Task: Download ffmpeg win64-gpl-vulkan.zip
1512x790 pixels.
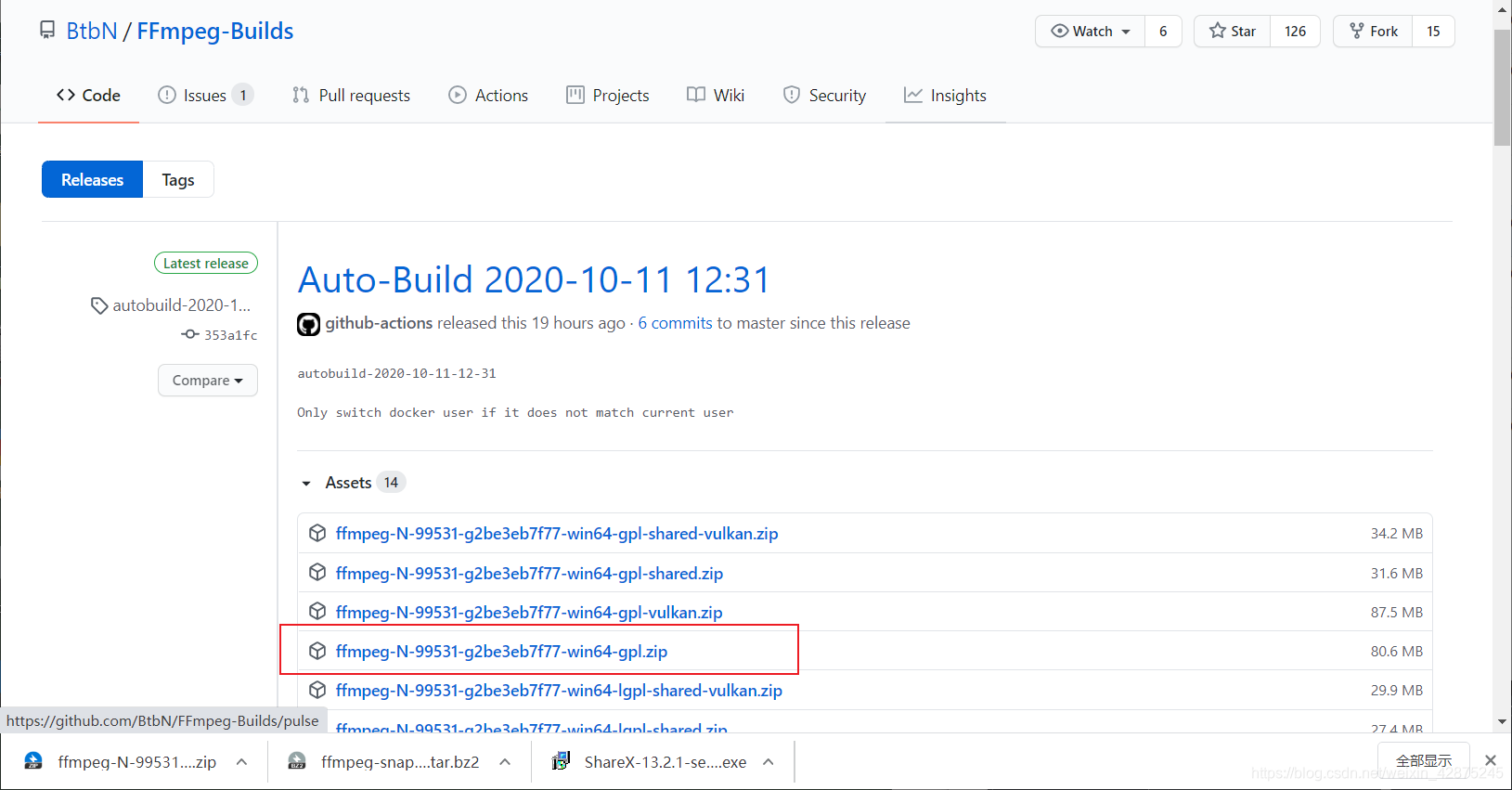Action: [x=529, y=613]
